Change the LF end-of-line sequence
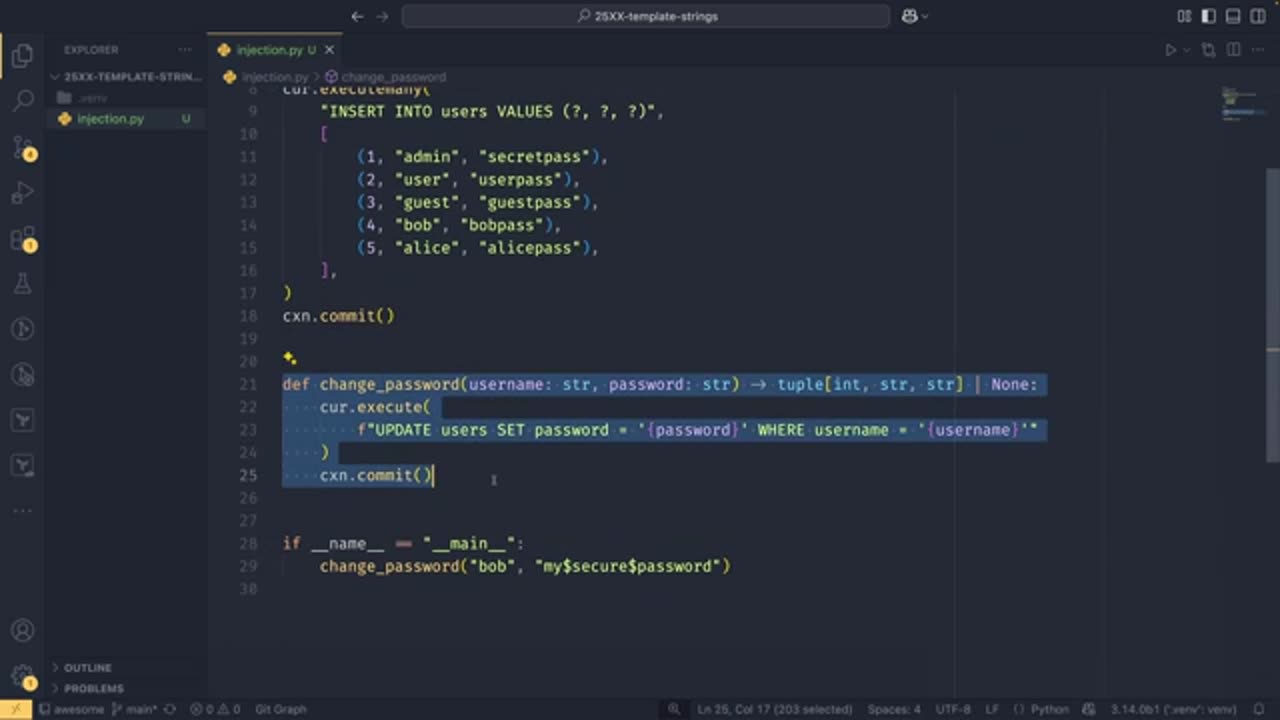The height and width of the screenshot is (720, 1280). [992, 709]
